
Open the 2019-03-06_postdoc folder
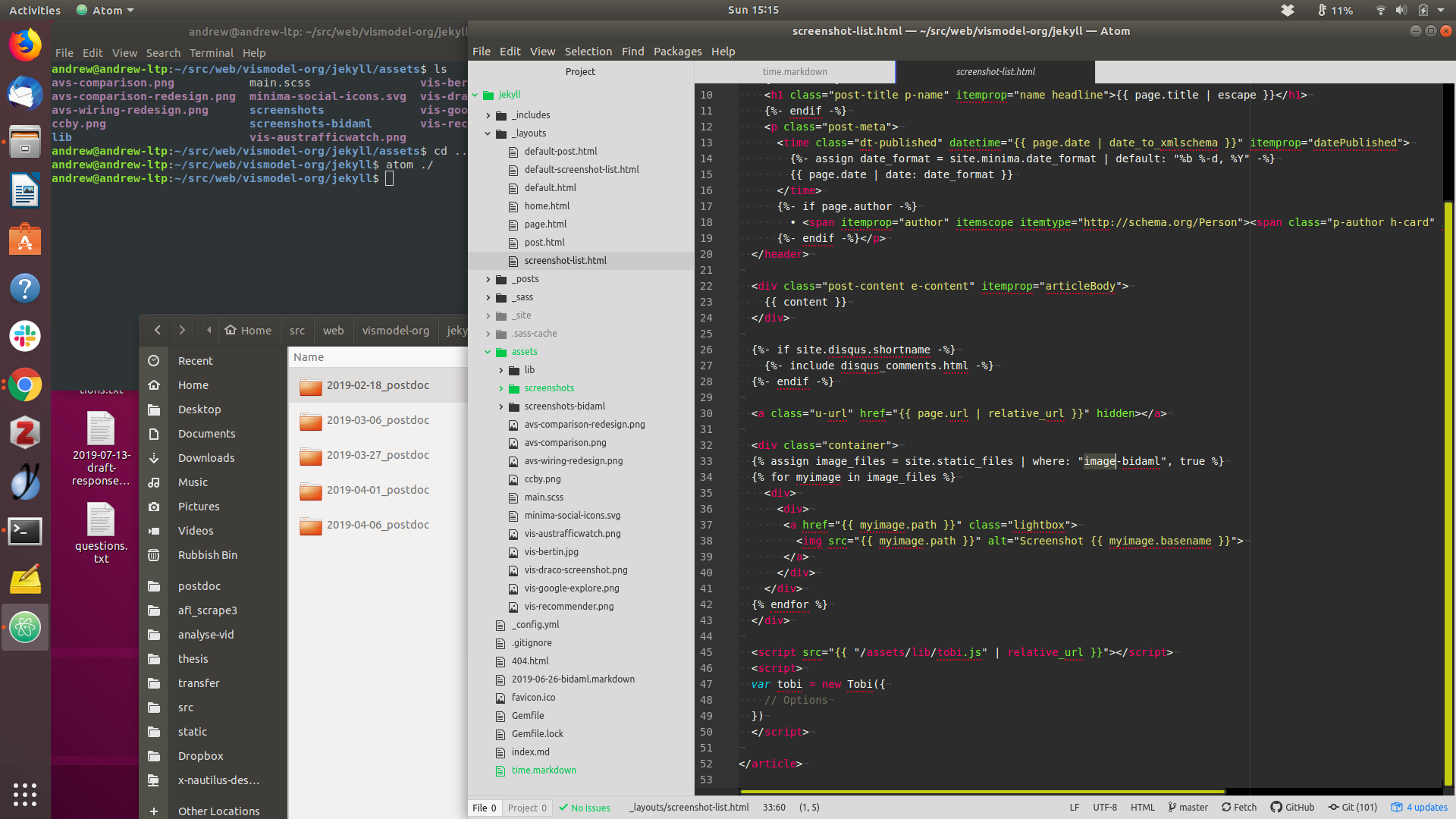(378, 420)
